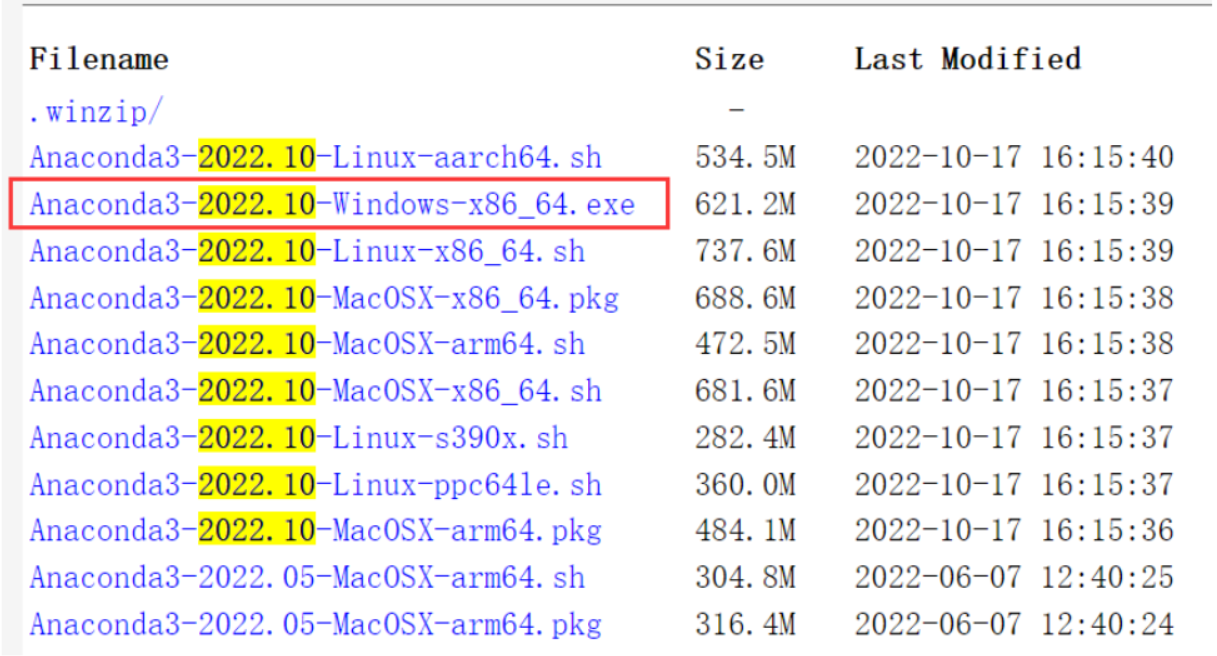Click the timestamp in the Linux-s390x.sh row
This screenshot has width=1217, height=656.
coord(1014,438)
